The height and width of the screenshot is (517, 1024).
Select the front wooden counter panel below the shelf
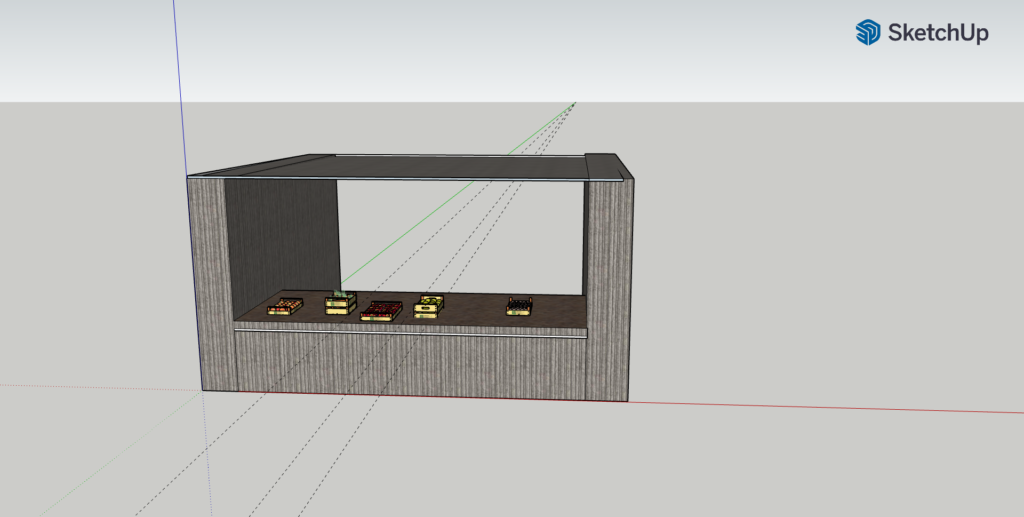410,366
